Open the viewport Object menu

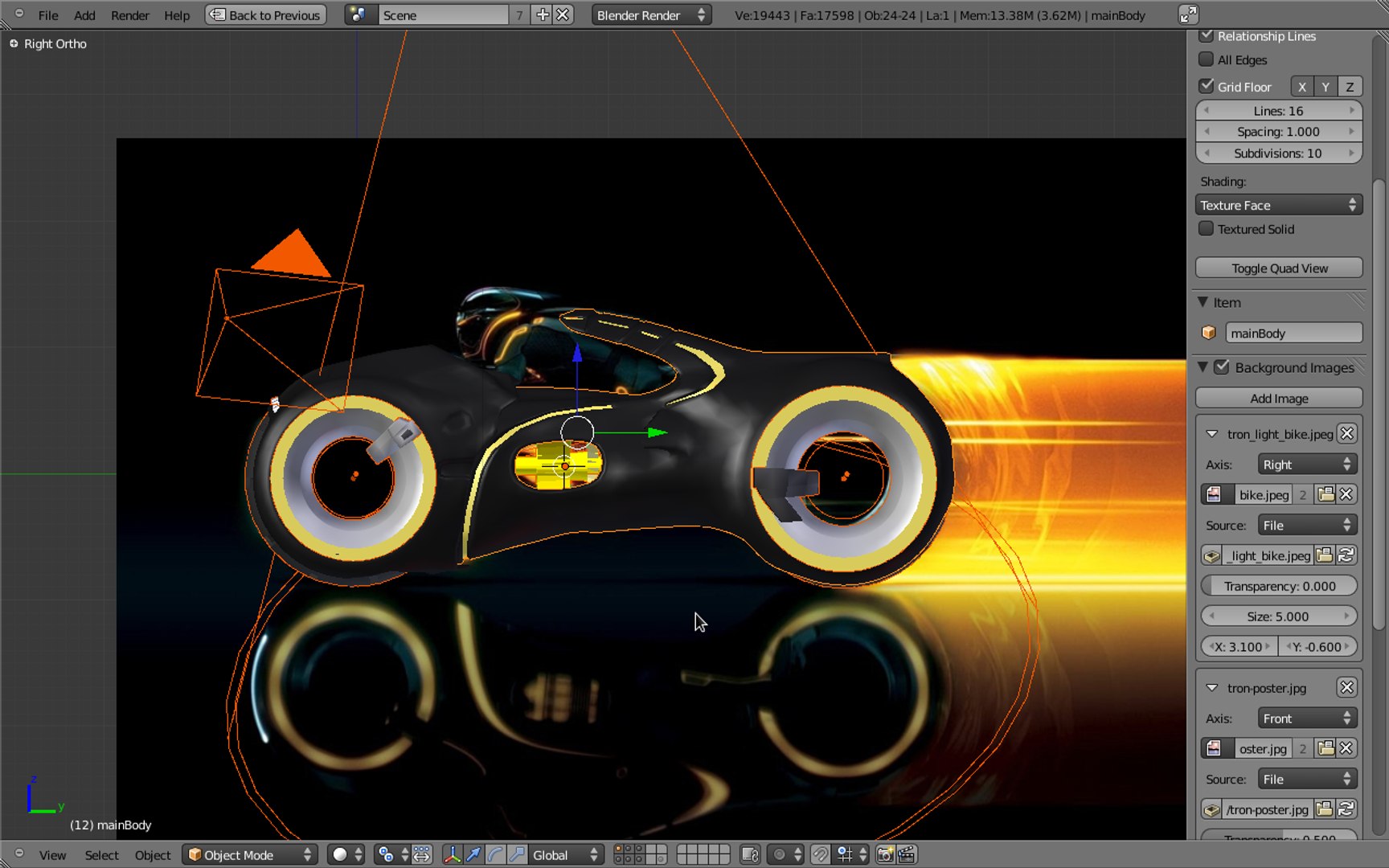point(153,855)
